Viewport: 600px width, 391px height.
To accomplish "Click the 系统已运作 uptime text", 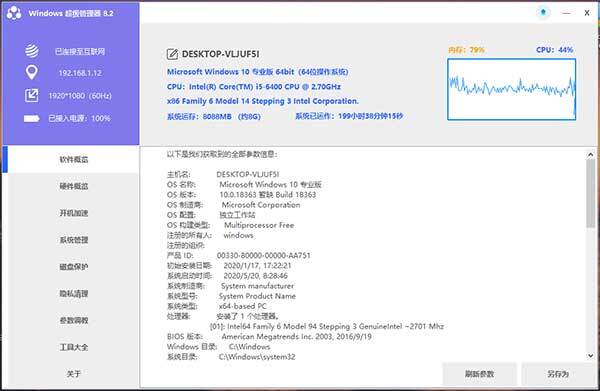I will tap(349, 116).
